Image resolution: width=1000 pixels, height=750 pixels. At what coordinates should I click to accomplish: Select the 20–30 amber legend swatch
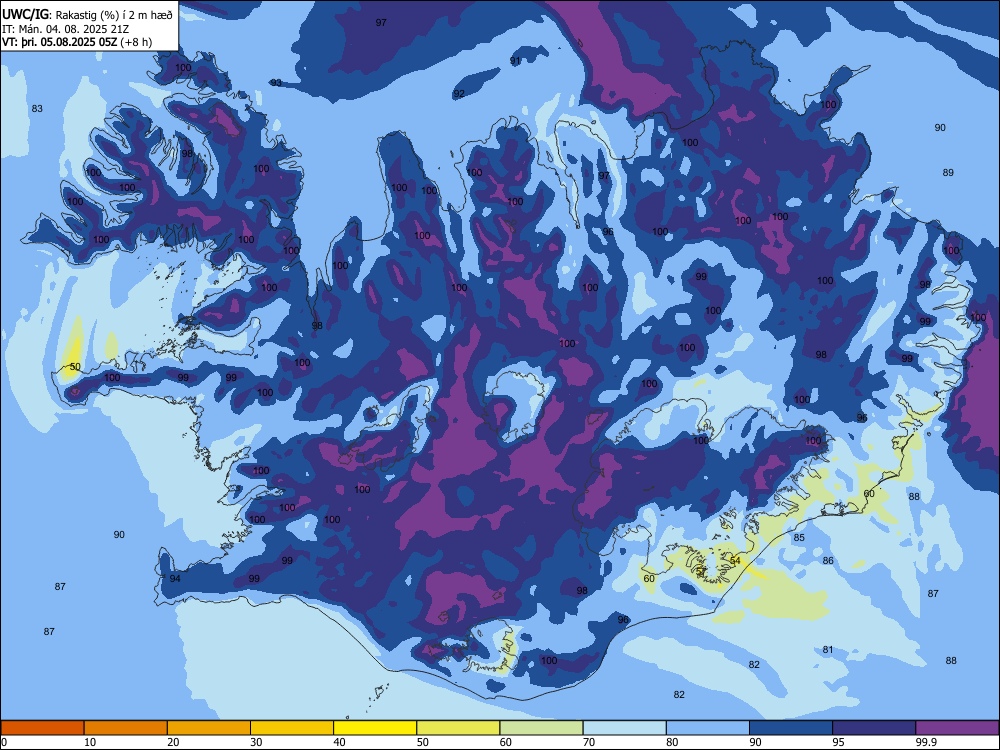click(x=209, y=728)
